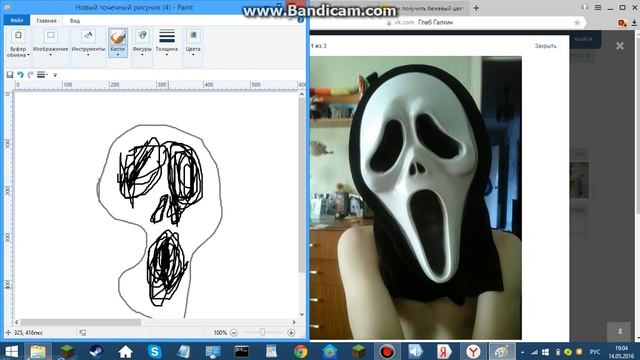Screen dimensions: 640x360
Task: Click the Scream mask photo in viewer
Action: [416, 198]
